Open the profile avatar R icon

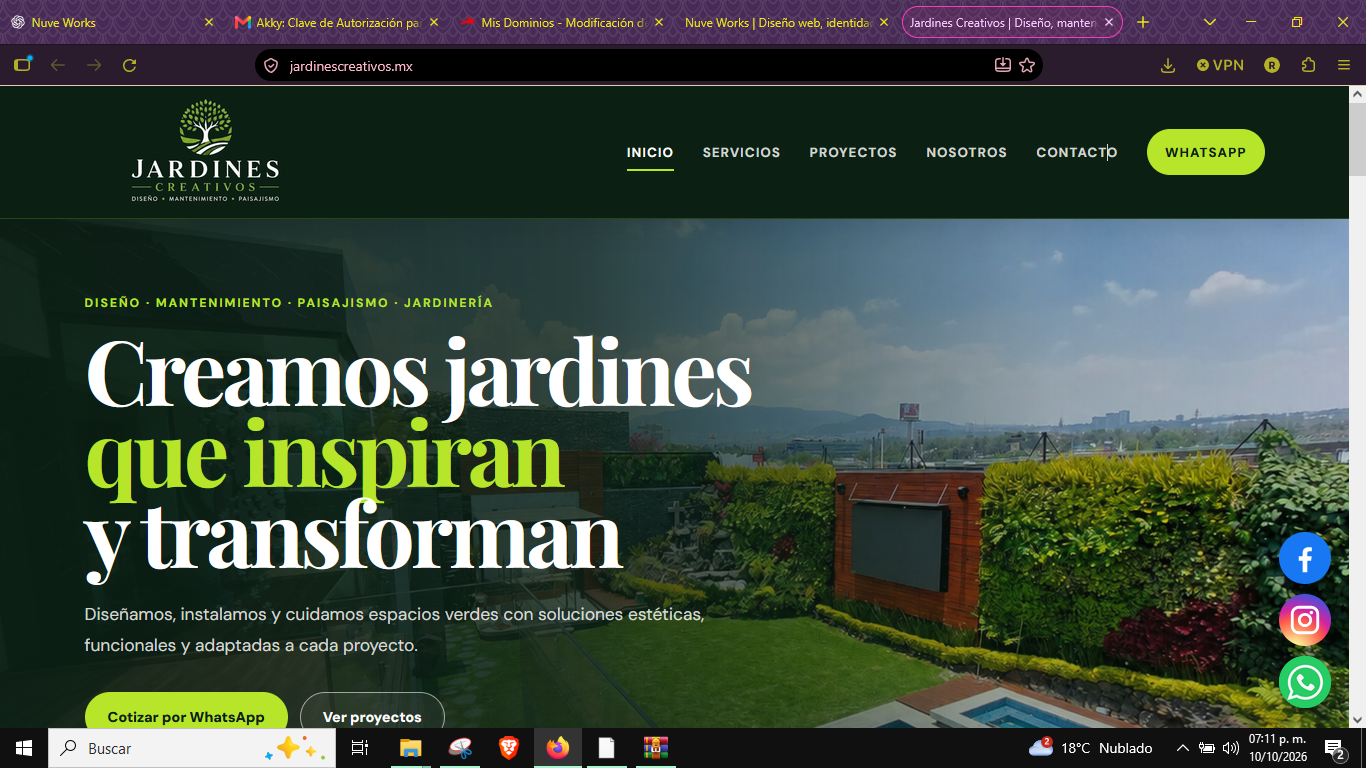click(x=1272, y=65)
